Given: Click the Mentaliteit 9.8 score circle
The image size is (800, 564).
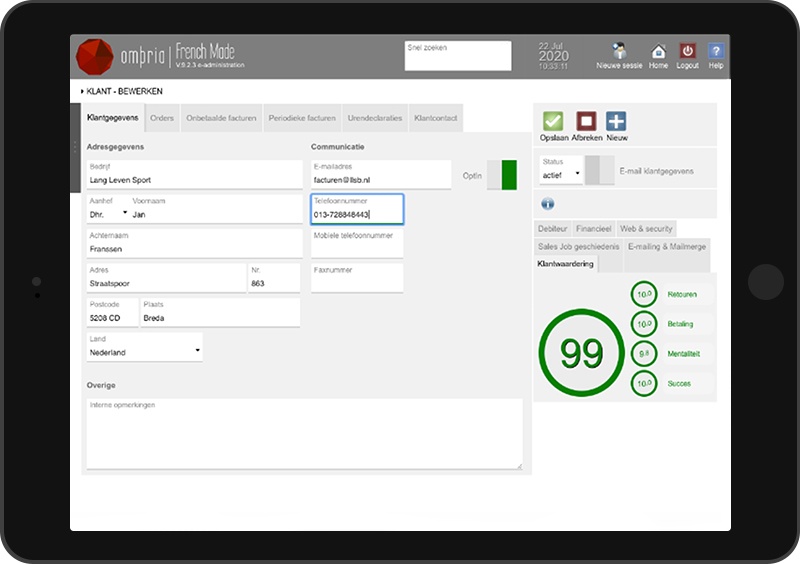Looking at the screenshot, I should tap(644, 353).
